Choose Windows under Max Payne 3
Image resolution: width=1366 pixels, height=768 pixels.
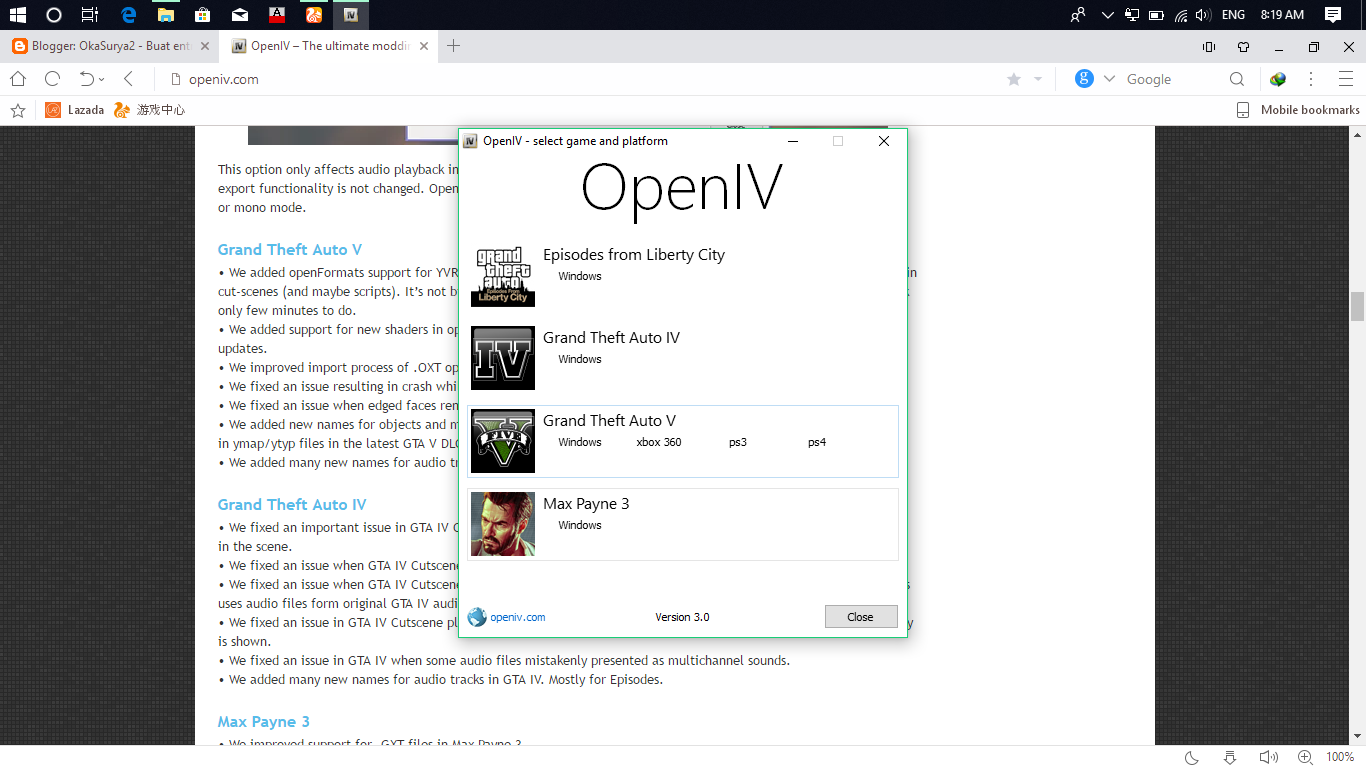click(580, 525)
